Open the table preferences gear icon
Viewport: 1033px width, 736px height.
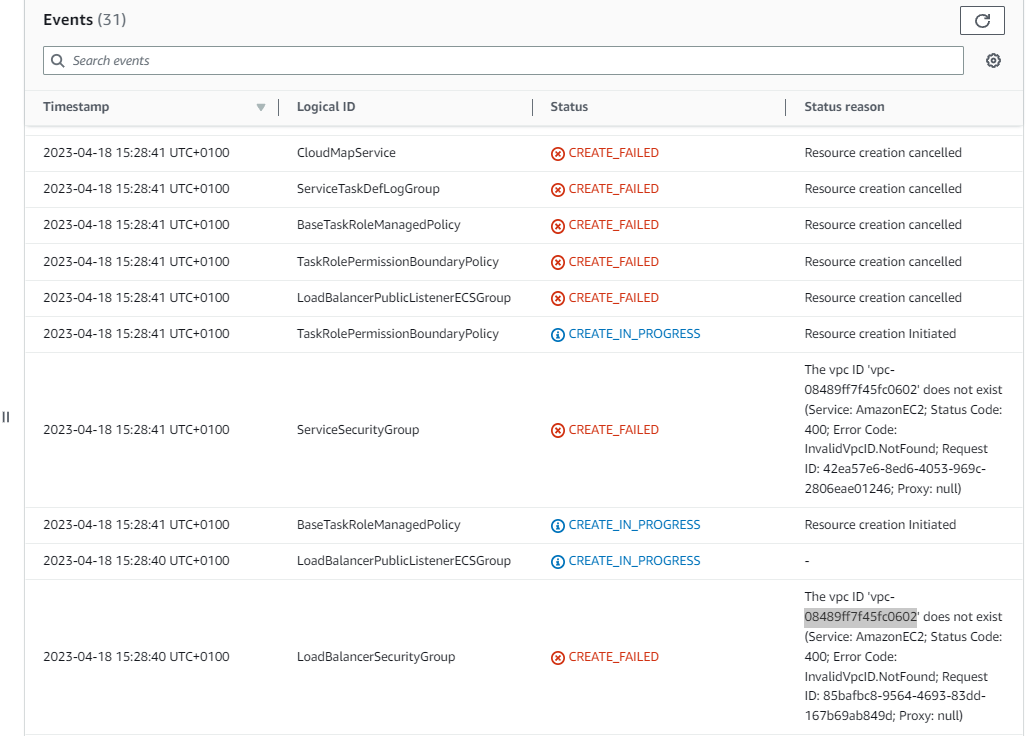click(x=993, y=61)
